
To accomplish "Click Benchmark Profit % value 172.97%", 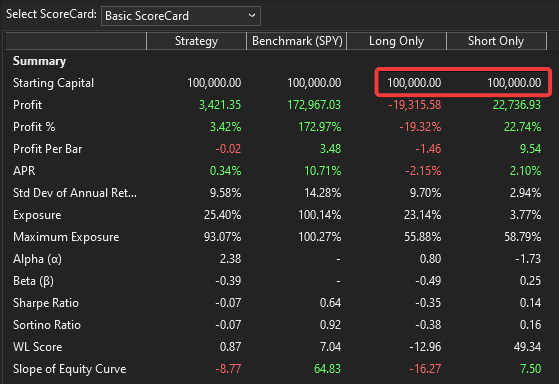I will tap(320, 127).
